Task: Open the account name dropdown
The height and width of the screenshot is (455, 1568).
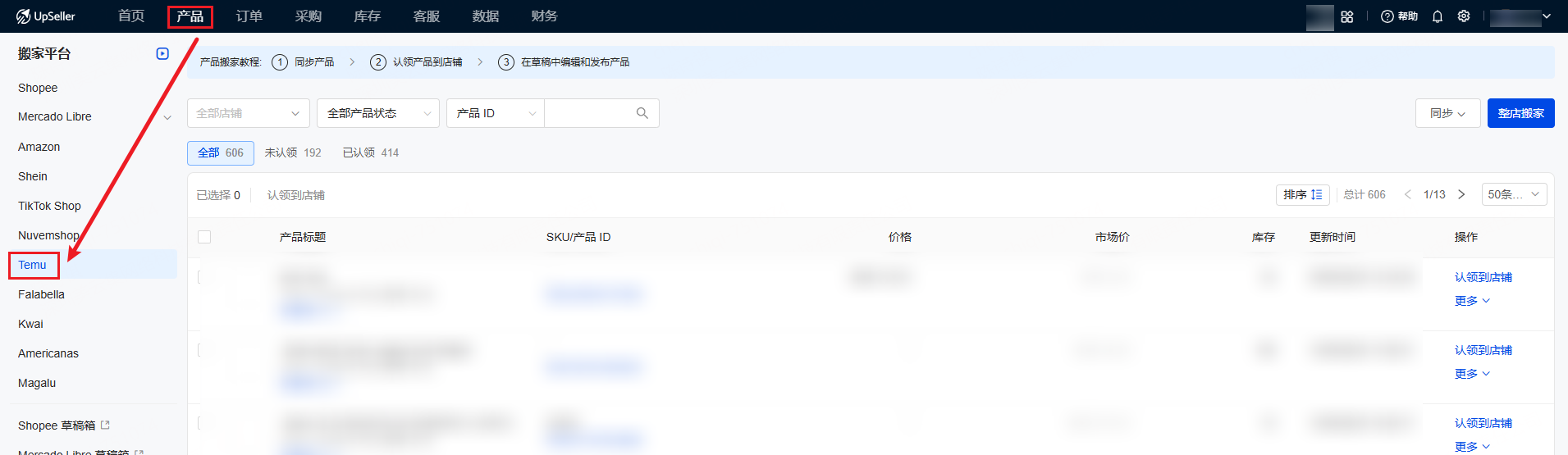Action: pyautogui.click(x=1520, y=16)
